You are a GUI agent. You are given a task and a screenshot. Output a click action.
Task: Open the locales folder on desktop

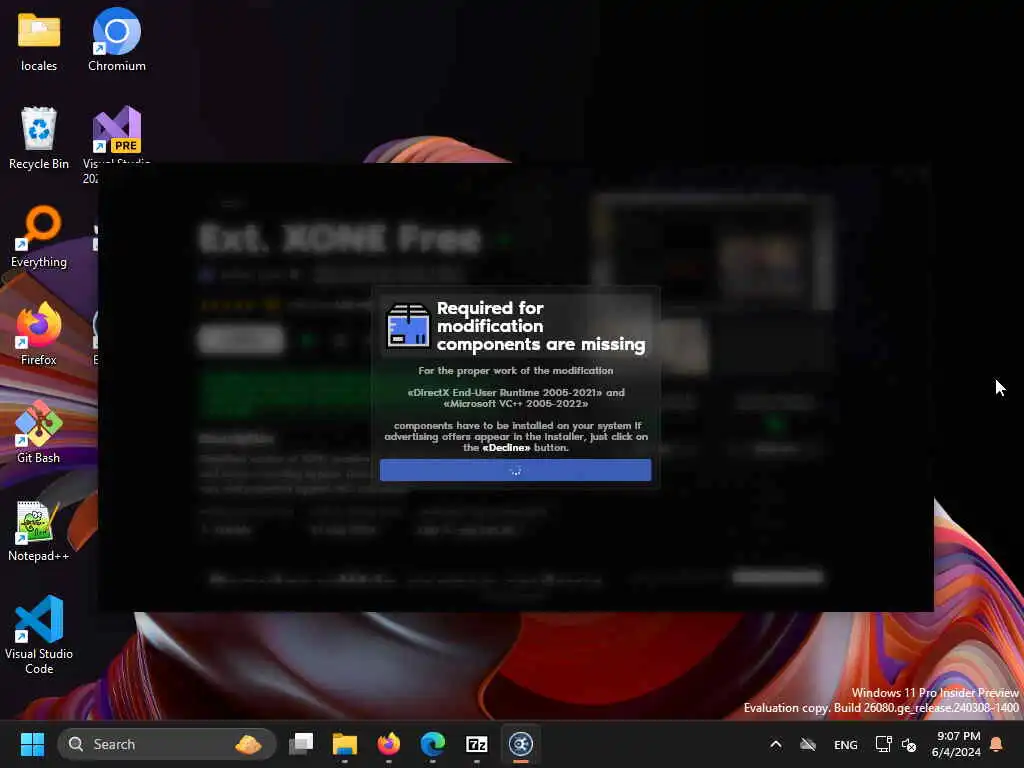pyautogui.click(x=39, y=40)
